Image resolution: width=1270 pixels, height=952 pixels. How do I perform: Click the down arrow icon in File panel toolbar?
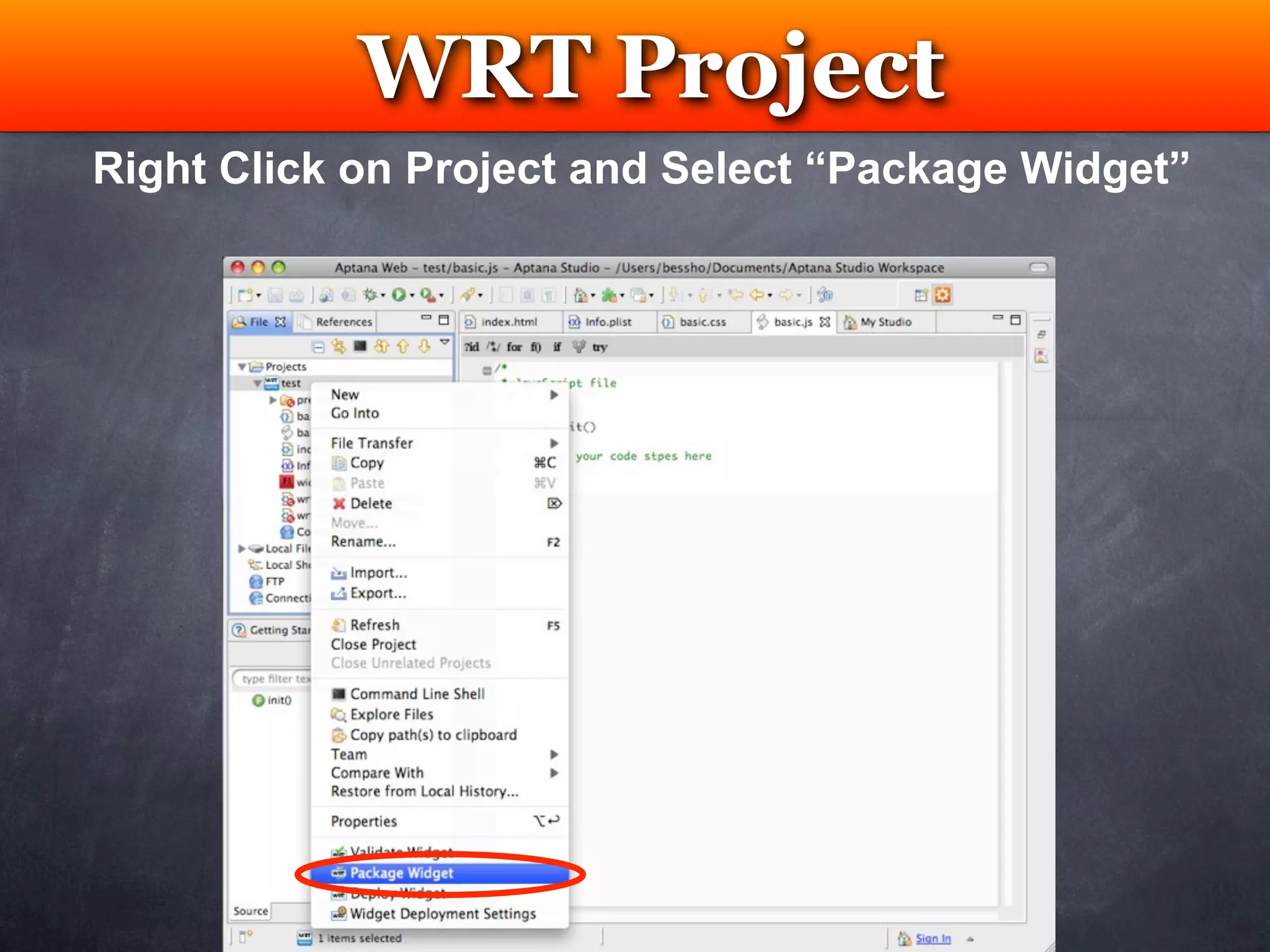pyautogui.click(x=424, y=346)
